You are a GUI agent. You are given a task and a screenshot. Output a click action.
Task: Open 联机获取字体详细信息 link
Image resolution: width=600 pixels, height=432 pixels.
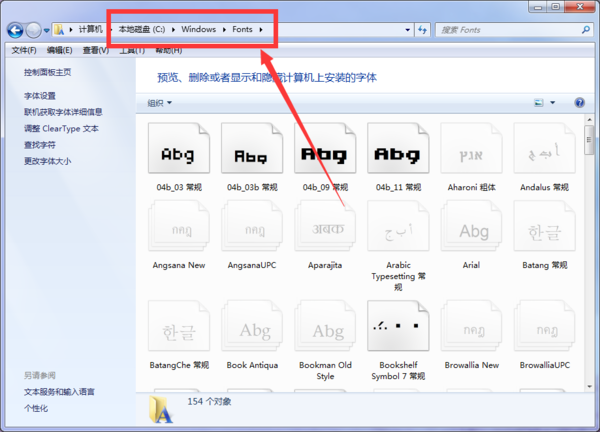point(63,112)
